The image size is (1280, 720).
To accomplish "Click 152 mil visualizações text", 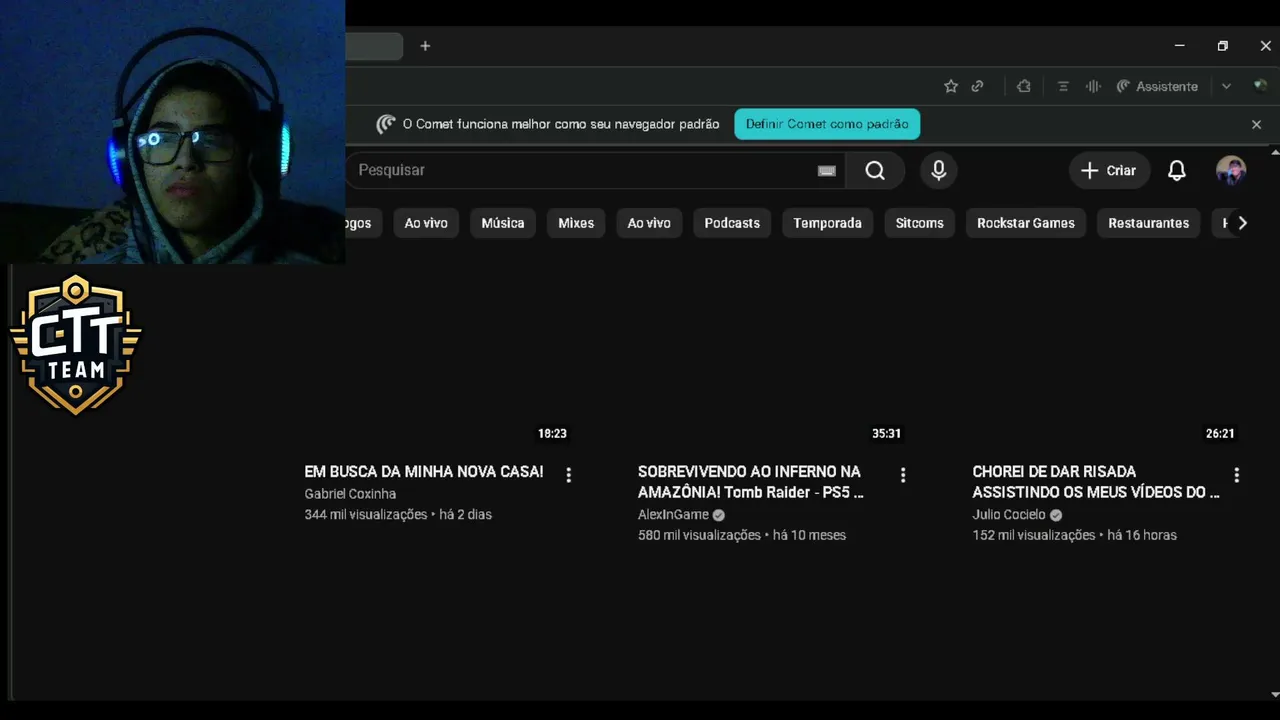I will tap(1034, 536).
